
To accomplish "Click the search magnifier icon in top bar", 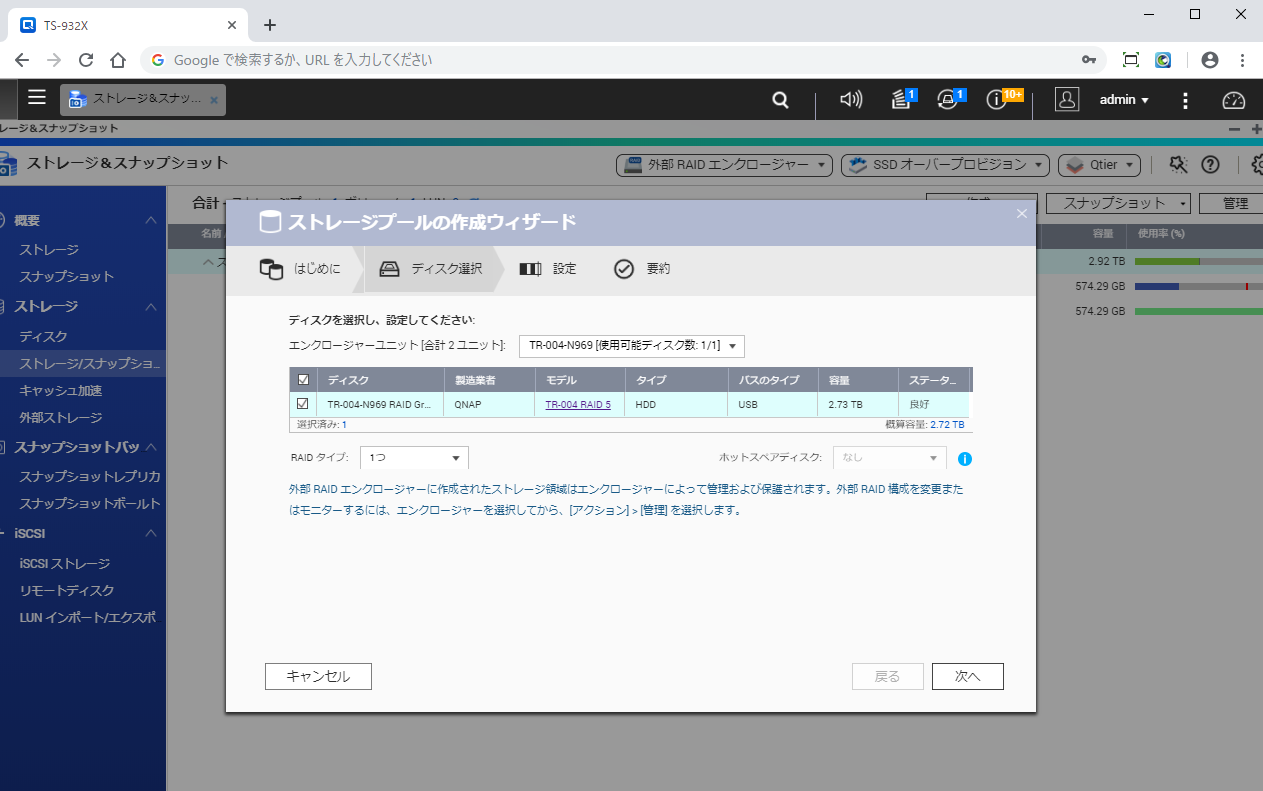I will (x=780, y=100).
